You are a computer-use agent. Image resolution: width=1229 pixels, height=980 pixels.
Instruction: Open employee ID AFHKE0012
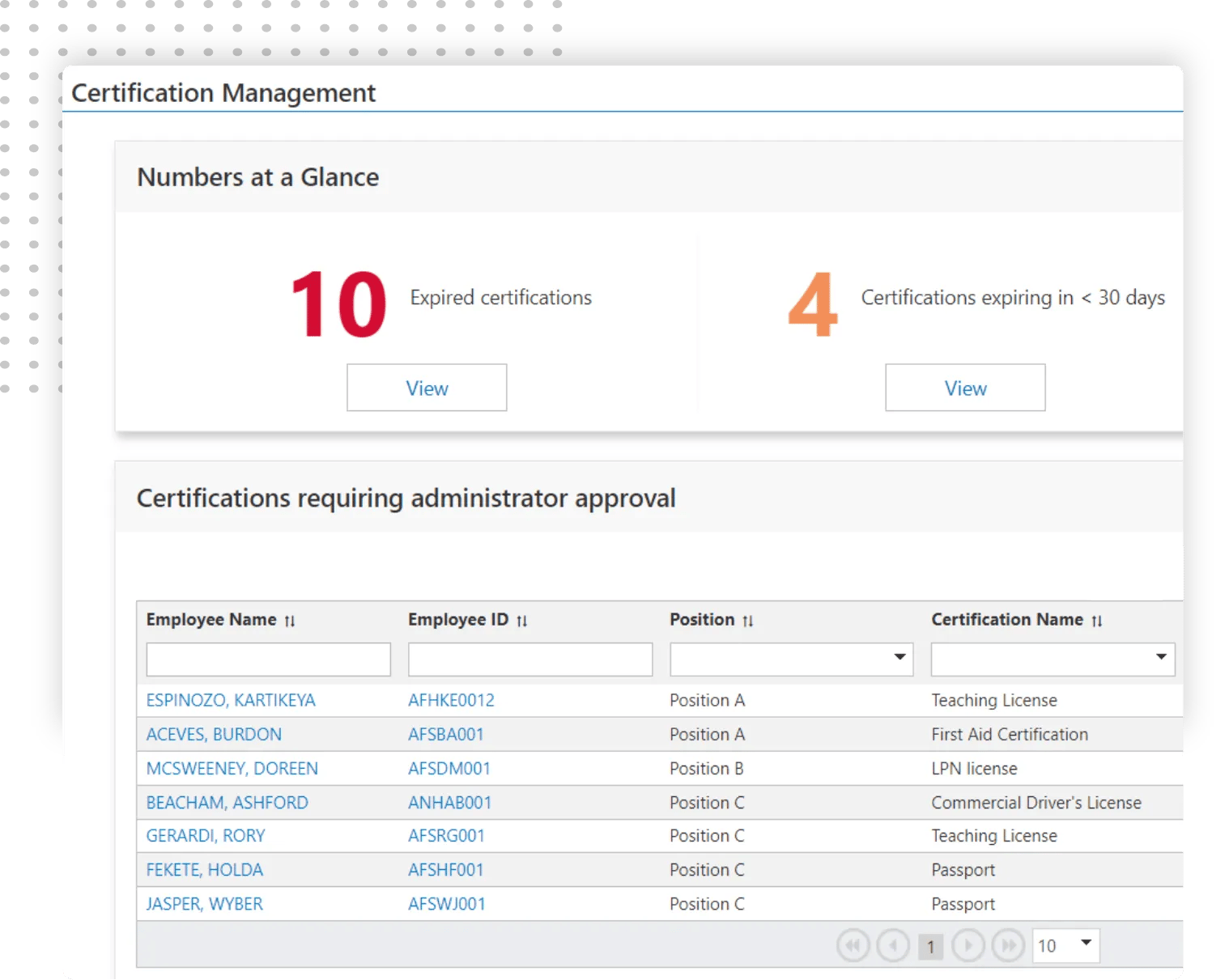(451, 700)
